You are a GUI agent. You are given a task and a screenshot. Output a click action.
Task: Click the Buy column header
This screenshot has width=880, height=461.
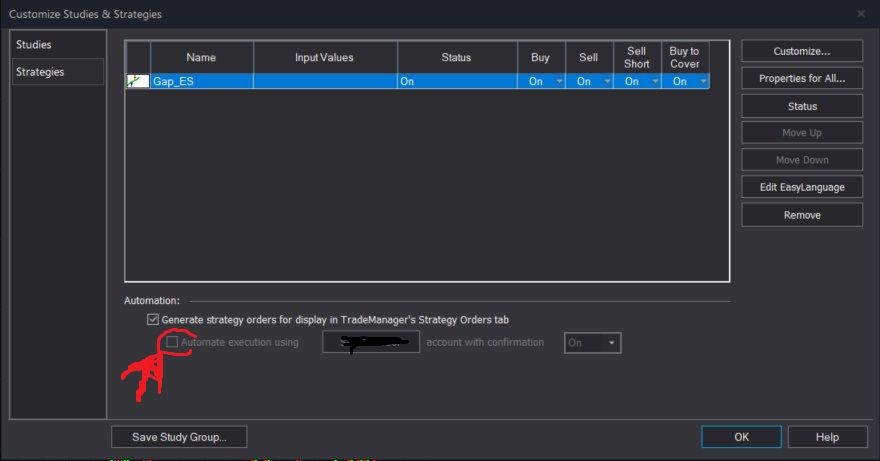point(541,57)
